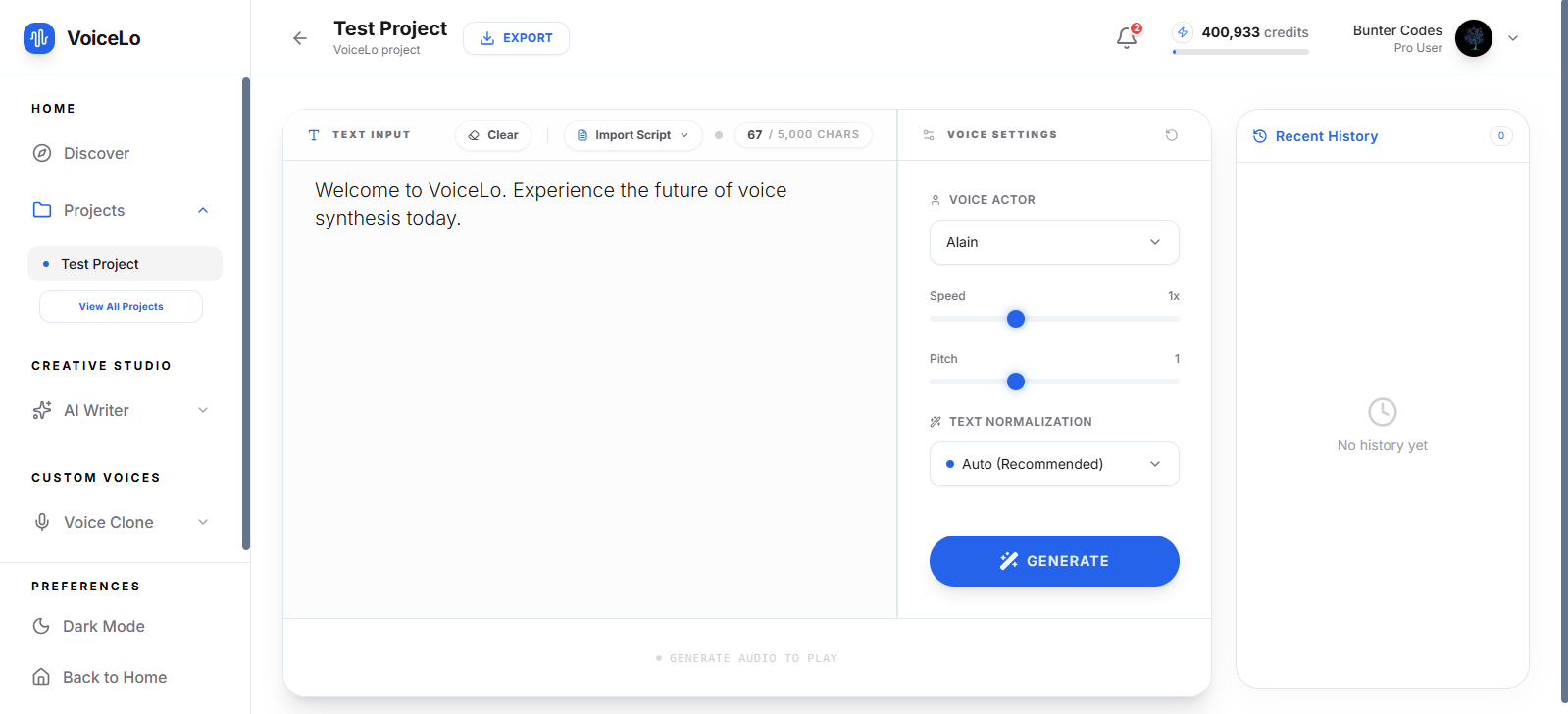The height and width of the screenshot is (714, 1568).
Task: Click inside the script text area
Action: point(589,388)
